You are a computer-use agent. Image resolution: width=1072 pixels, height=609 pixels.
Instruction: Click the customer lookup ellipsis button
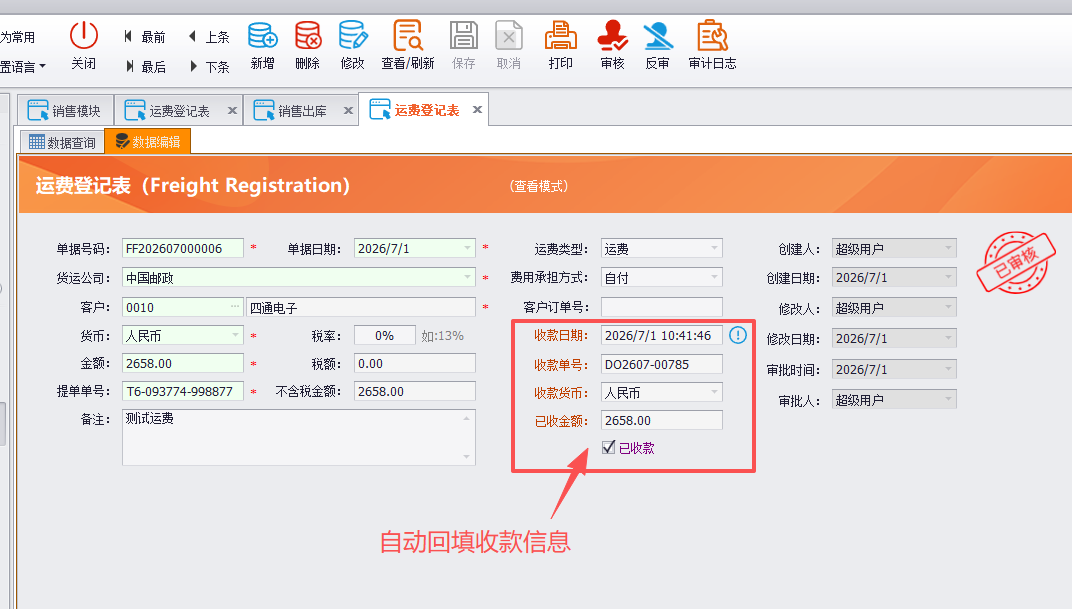tap(235, 307)
